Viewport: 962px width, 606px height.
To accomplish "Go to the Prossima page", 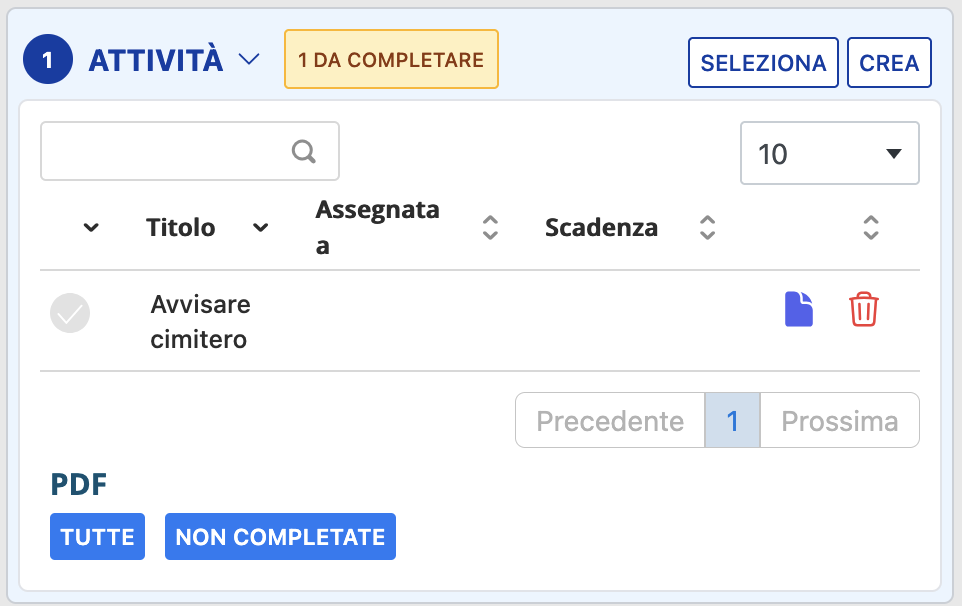I will pos(839,420).
